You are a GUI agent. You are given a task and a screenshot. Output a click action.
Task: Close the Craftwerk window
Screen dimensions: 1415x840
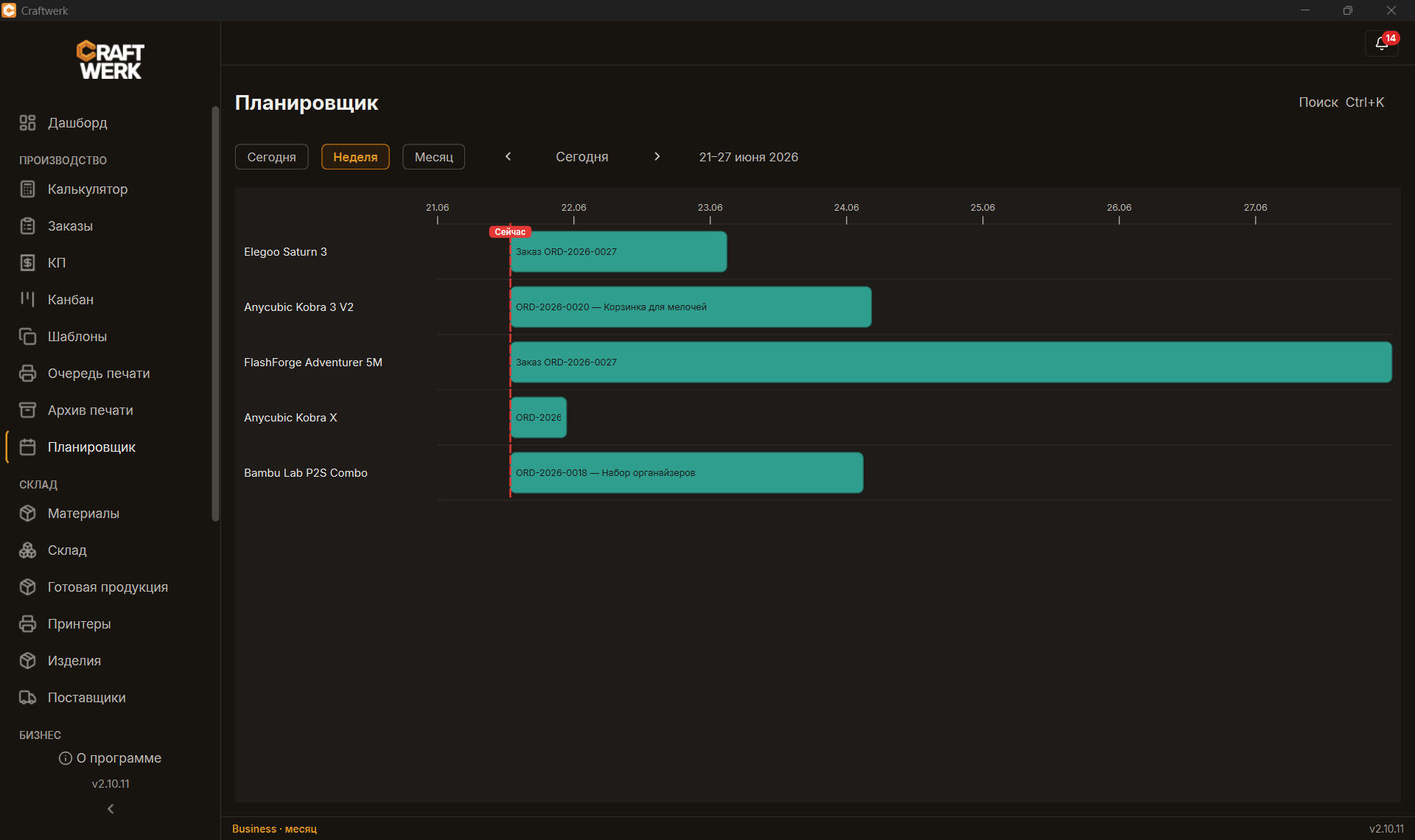click(1391, 10)
